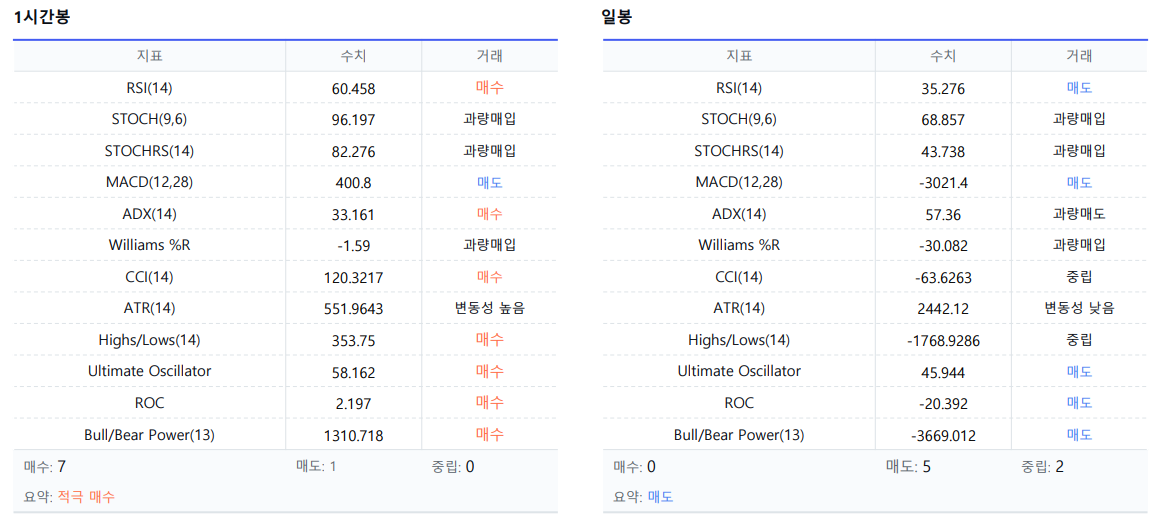Click the daily STOCHRS value 43.738
This screenshot has width=1158, height=524.
(943, 152)
